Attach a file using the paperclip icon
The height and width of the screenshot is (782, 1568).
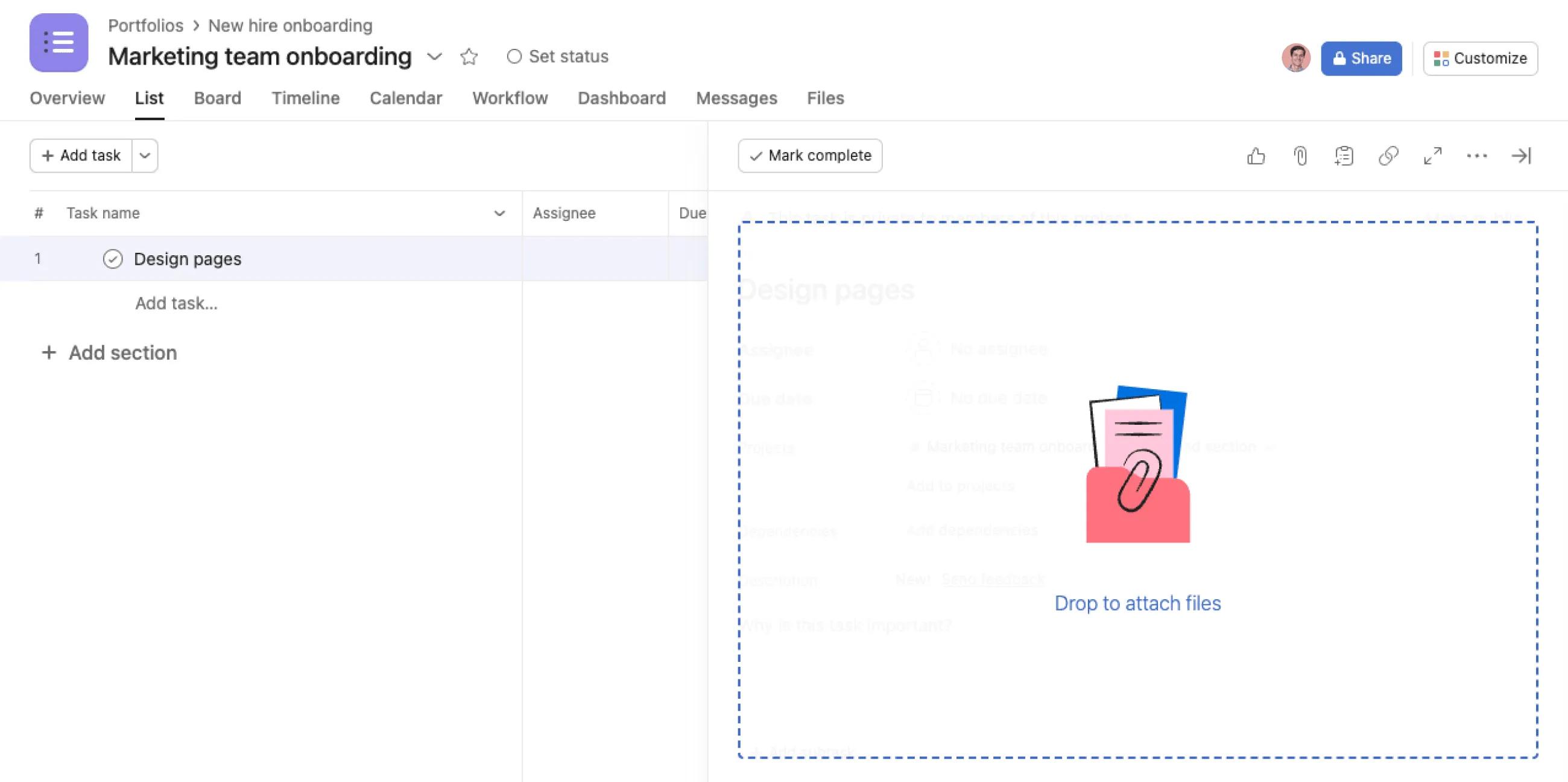click(x=1300, y=156)
